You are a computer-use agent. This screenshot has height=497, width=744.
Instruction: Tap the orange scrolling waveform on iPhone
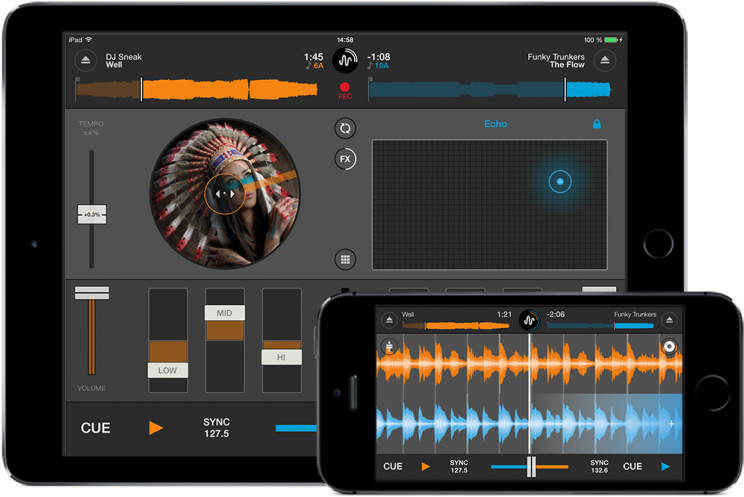(529, 363)
